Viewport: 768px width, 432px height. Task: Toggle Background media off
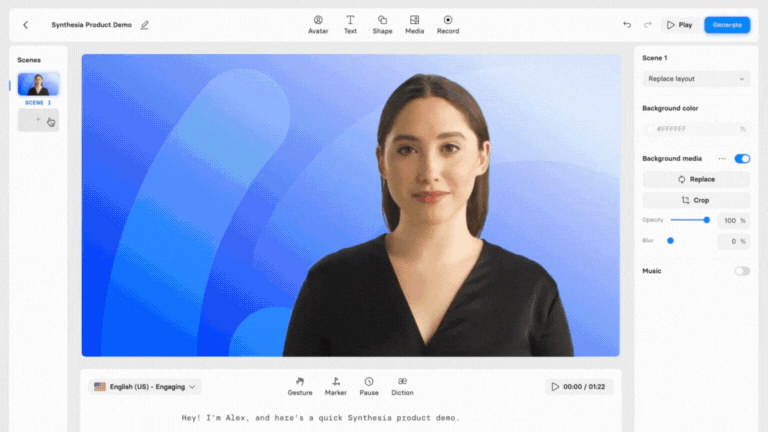(x=742, y=159)
